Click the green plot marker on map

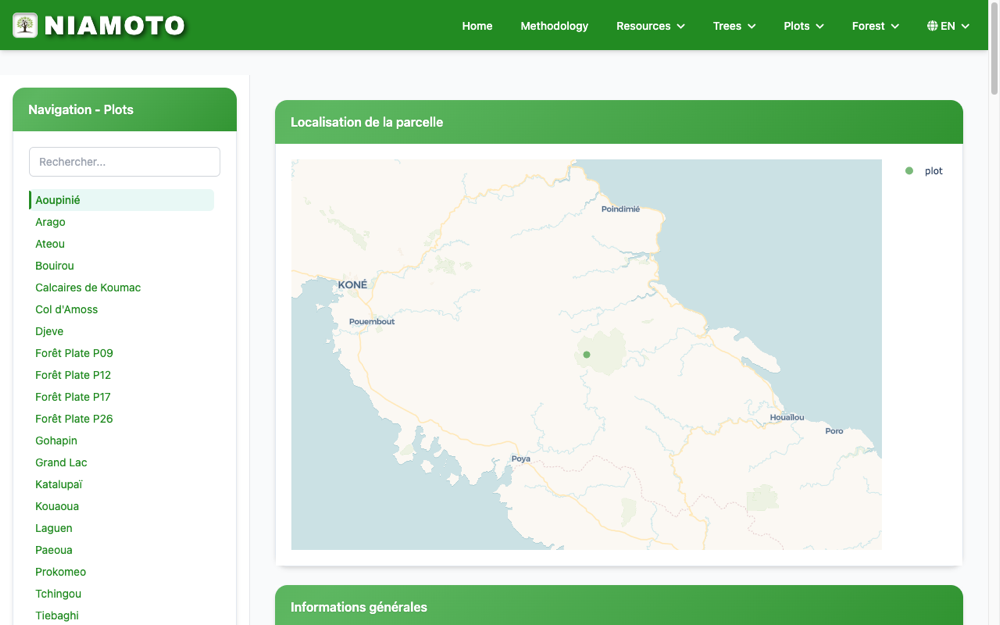coord(586,355)
